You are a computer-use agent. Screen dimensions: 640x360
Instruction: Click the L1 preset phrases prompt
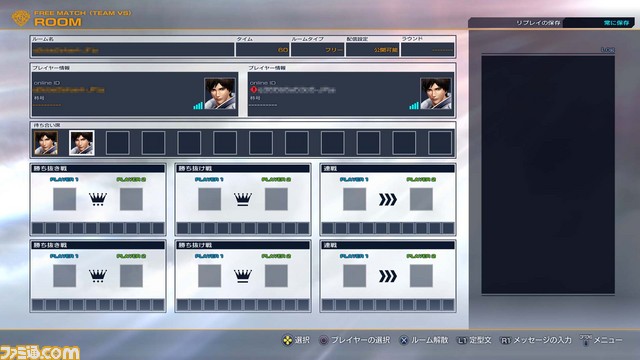(474, 340)
